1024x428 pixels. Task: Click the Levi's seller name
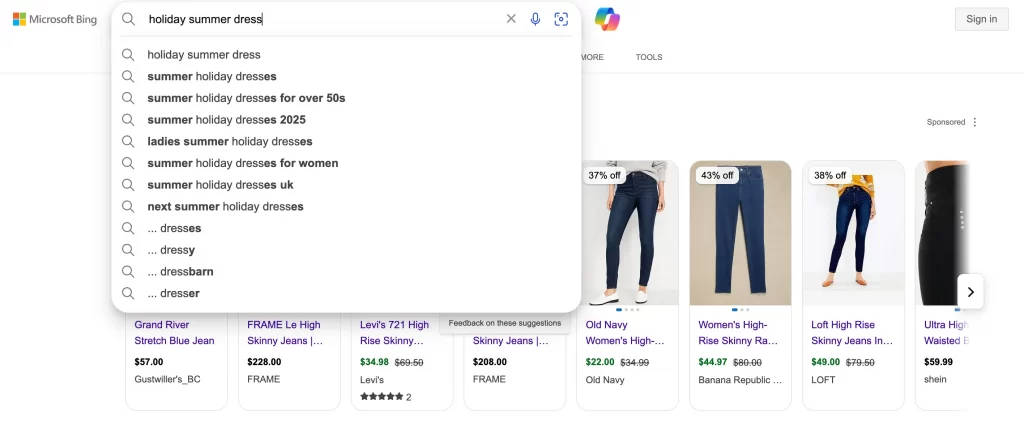pos(372,380)
